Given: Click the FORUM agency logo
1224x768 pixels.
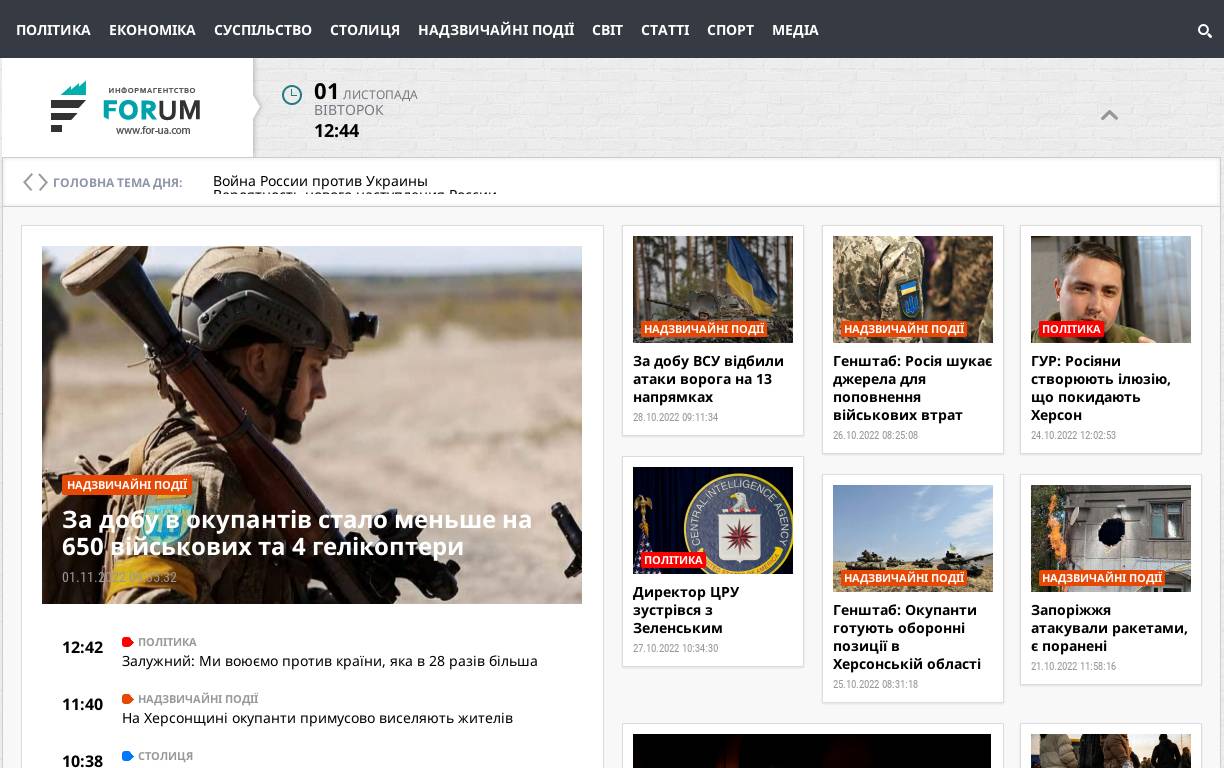Looking at the screenshot, I should [126, 108].
